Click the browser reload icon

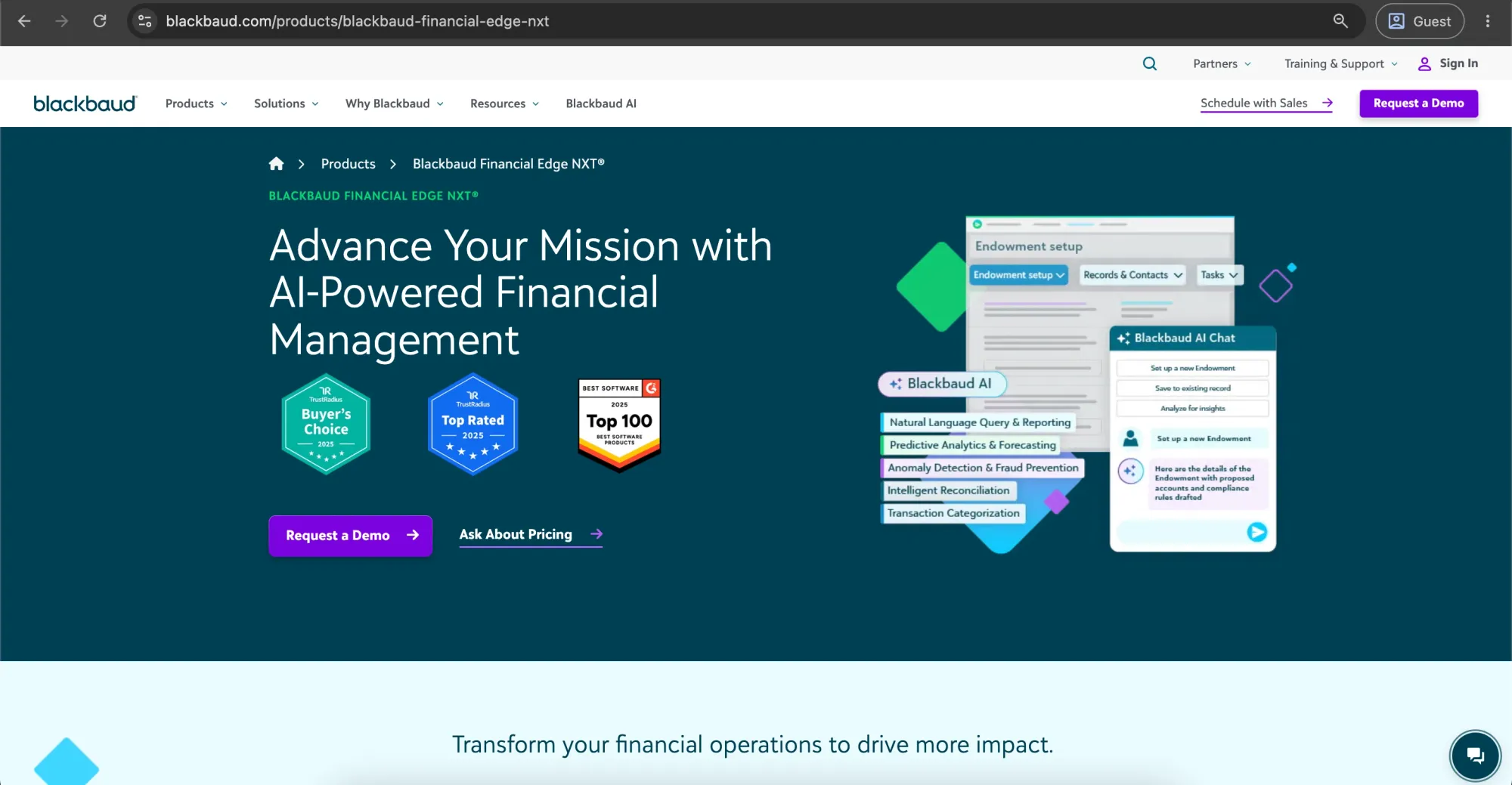point(100,21)
